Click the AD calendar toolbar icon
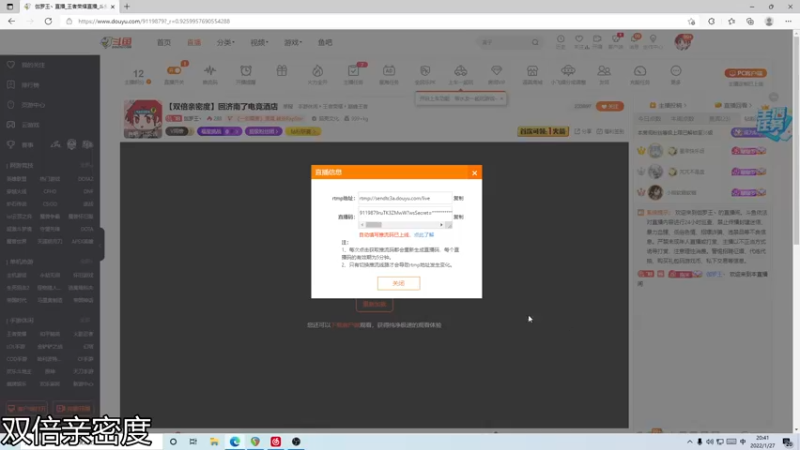 (x=389, y=70)
